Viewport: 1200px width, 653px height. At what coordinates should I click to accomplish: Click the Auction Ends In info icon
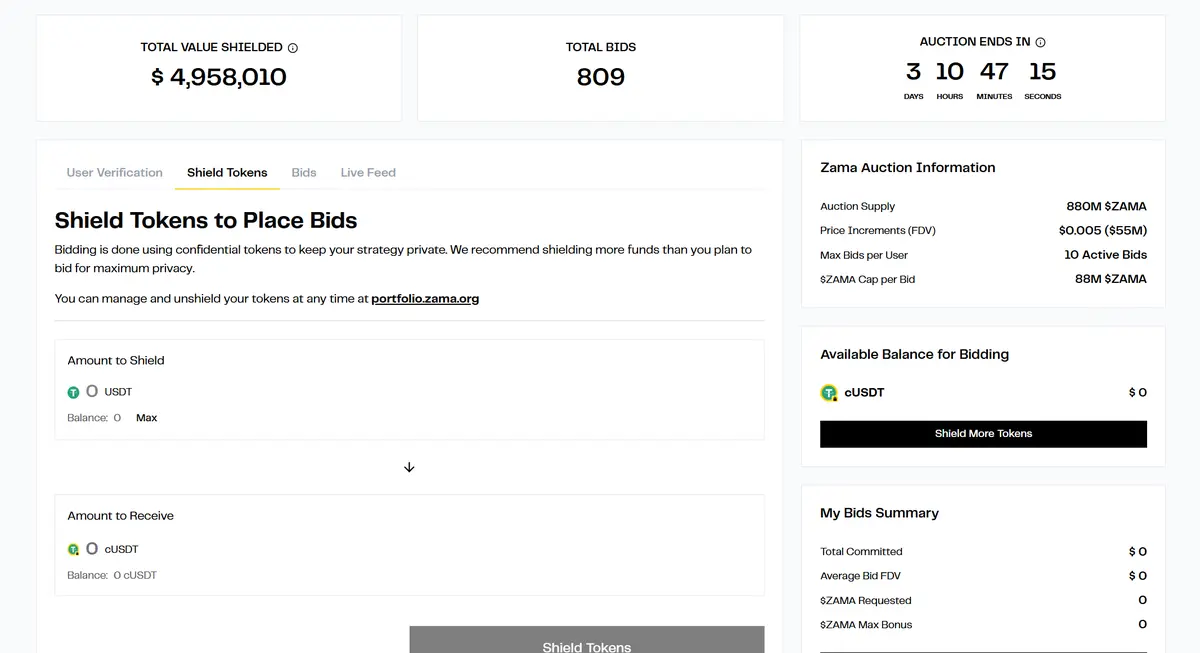1040,43
